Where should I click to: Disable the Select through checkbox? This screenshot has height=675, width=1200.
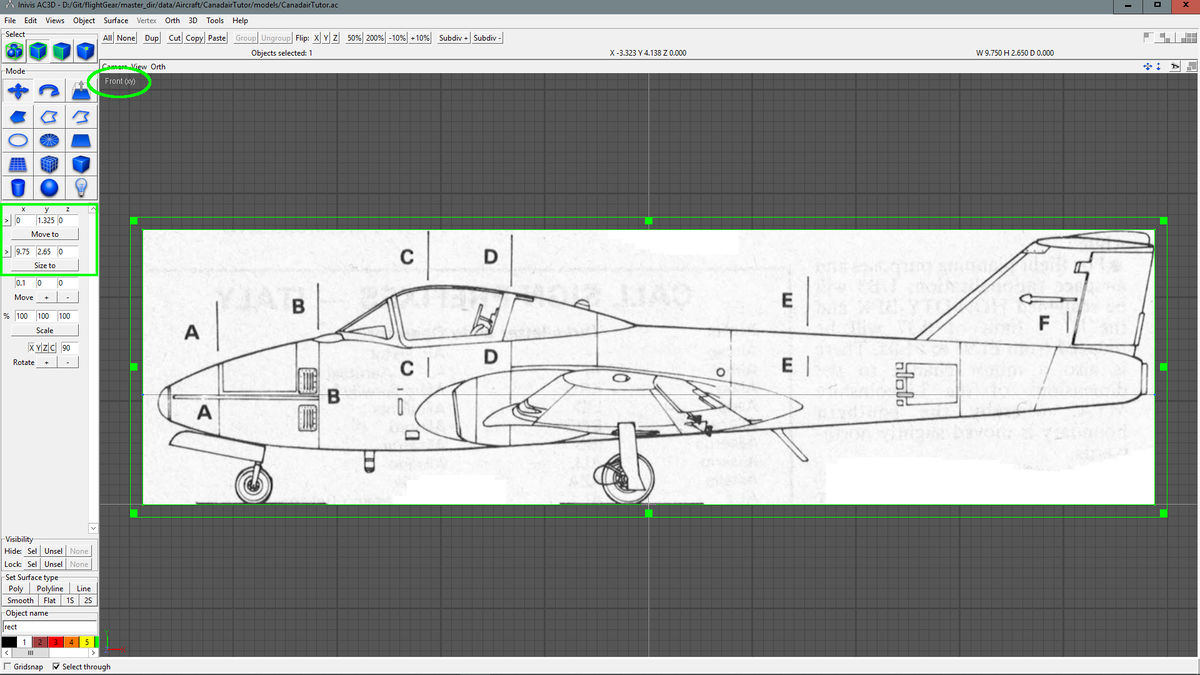click(x=57, y=666)
